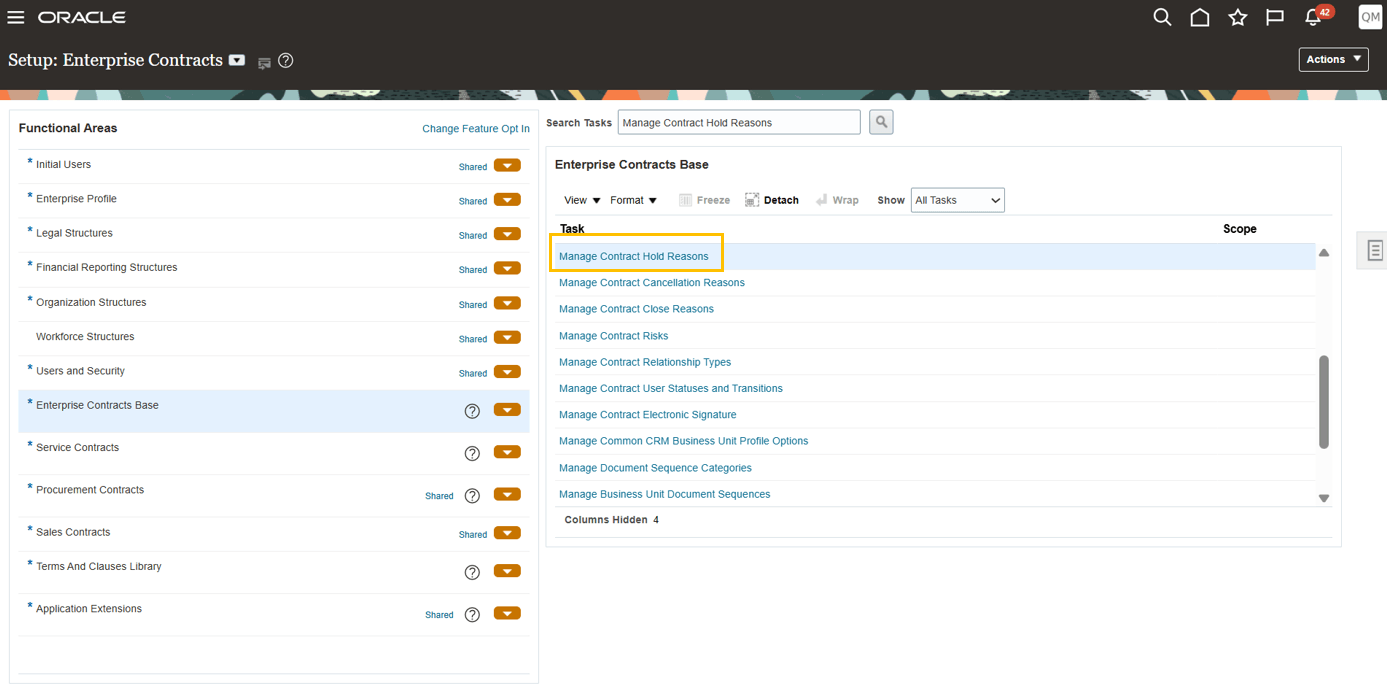Click the Actions button
Screen dimensions: 1387x697
(x=1333, y=59)
